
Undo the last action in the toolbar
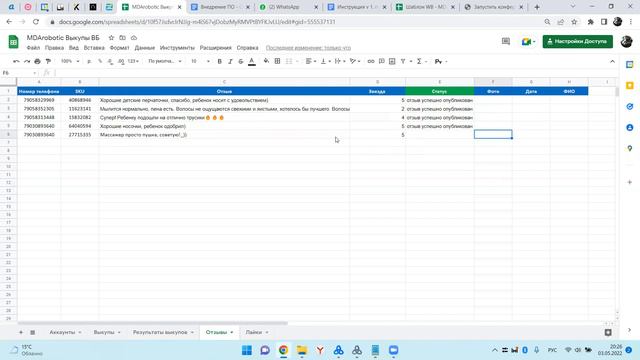tap(16, 61)
